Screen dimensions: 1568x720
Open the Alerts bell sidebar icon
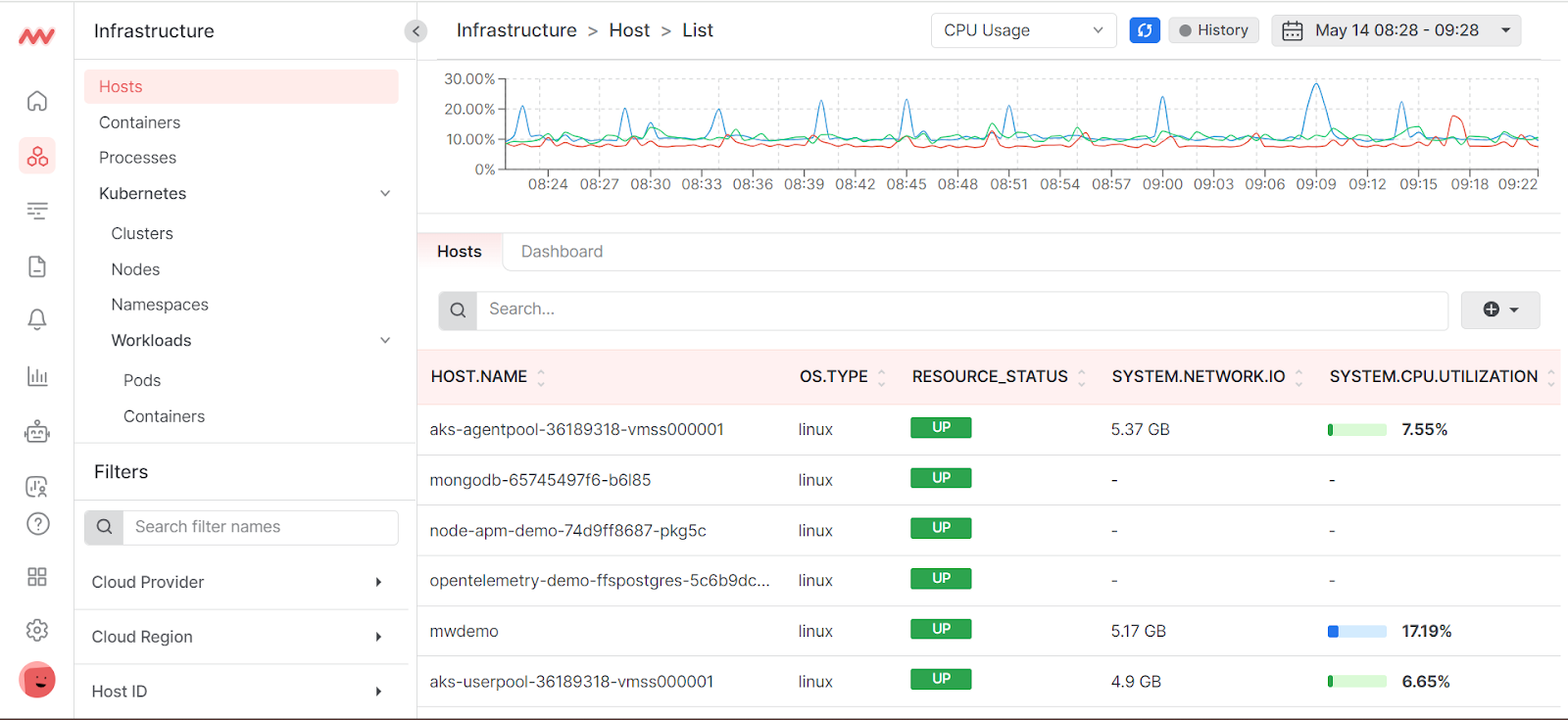(37, 319)
